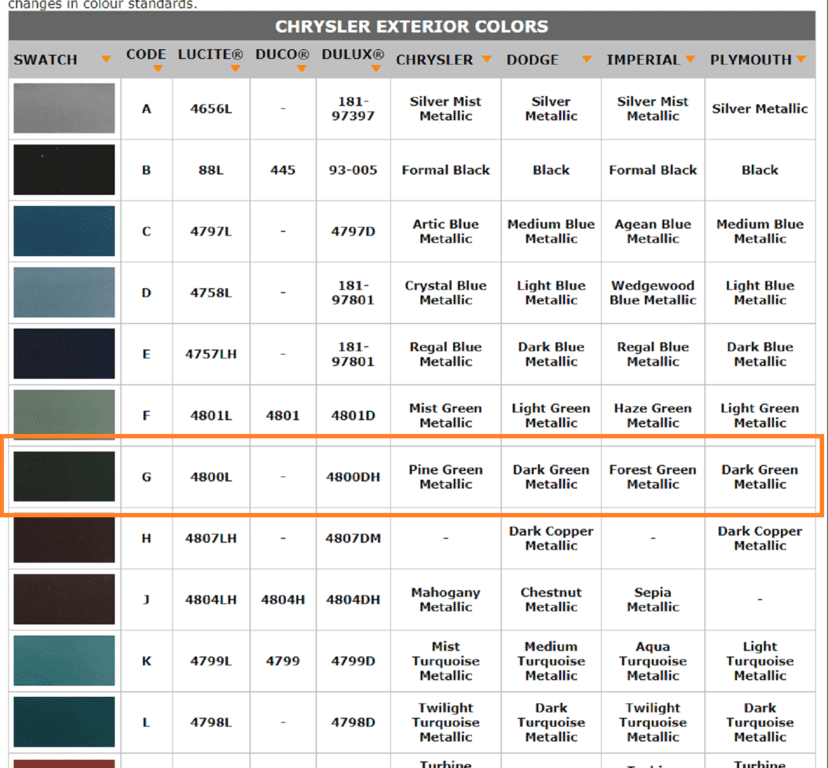The width and height of the screenshot is (828, 768).
Task: Click the DUCO column sort arrow
Action: 303,69
